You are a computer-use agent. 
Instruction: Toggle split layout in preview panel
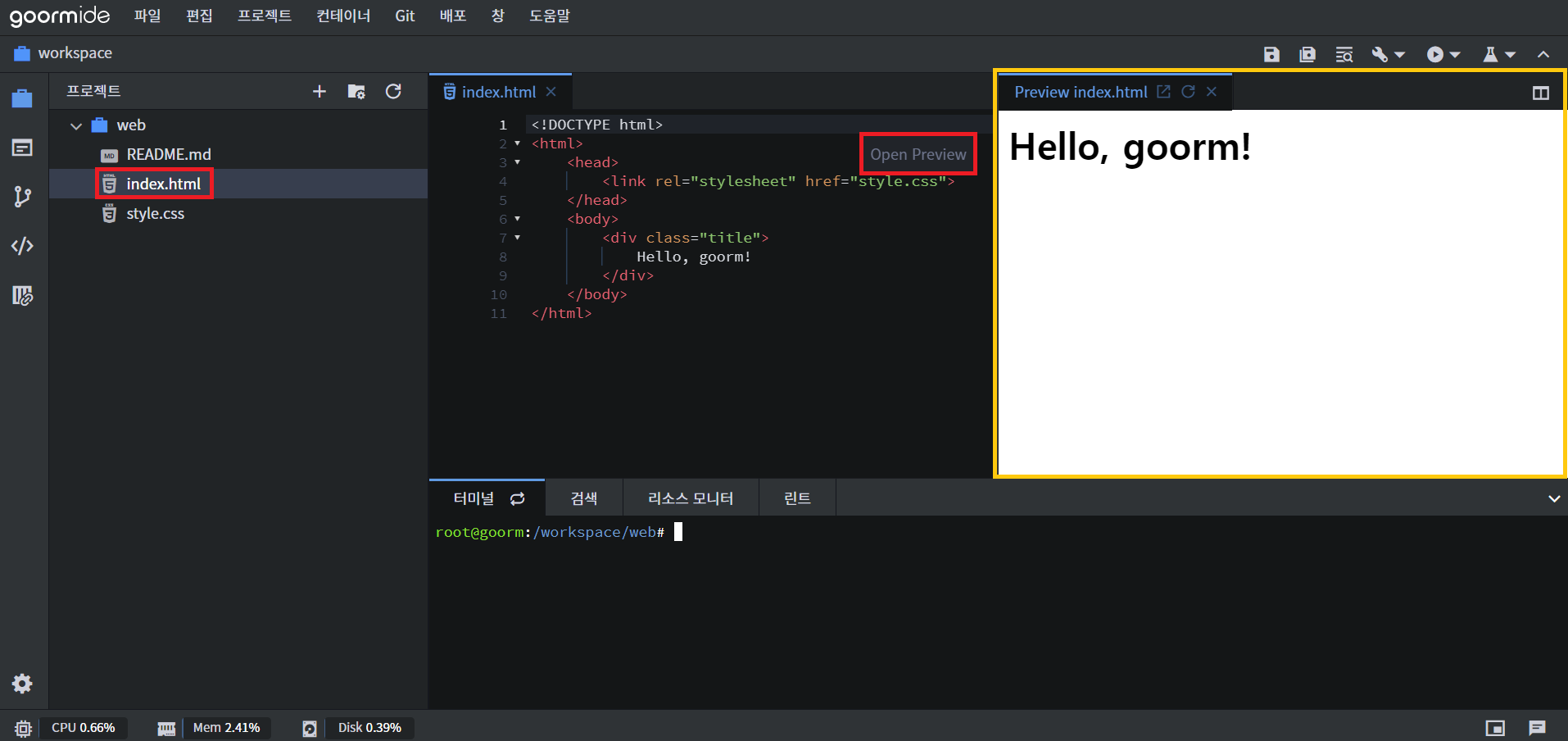(1541, 93)
